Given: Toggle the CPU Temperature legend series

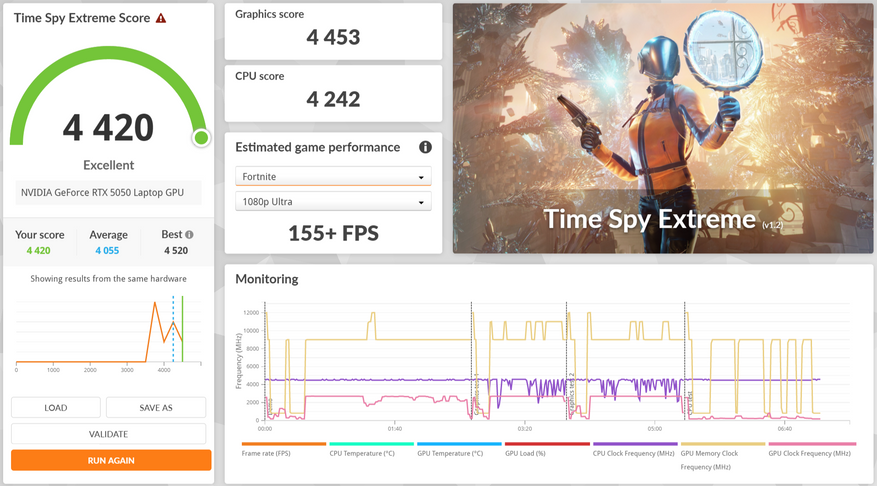Looking at the screenshot, I should click(x=371, y=450).
